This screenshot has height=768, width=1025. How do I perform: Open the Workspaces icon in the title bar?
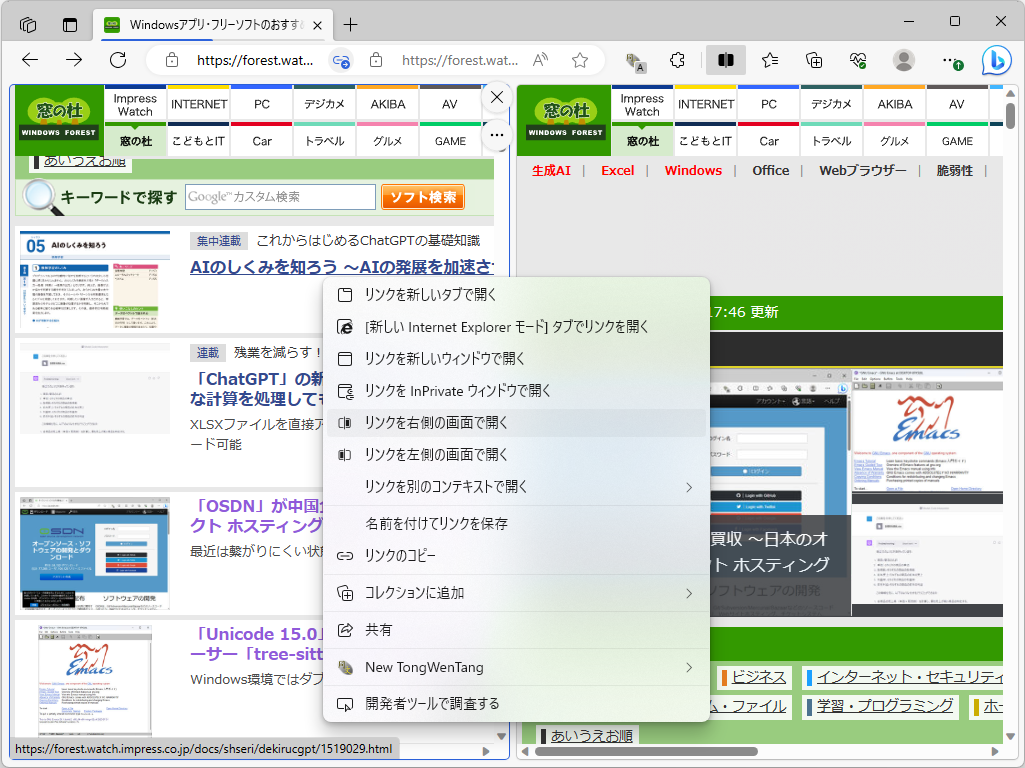(28, 25)
